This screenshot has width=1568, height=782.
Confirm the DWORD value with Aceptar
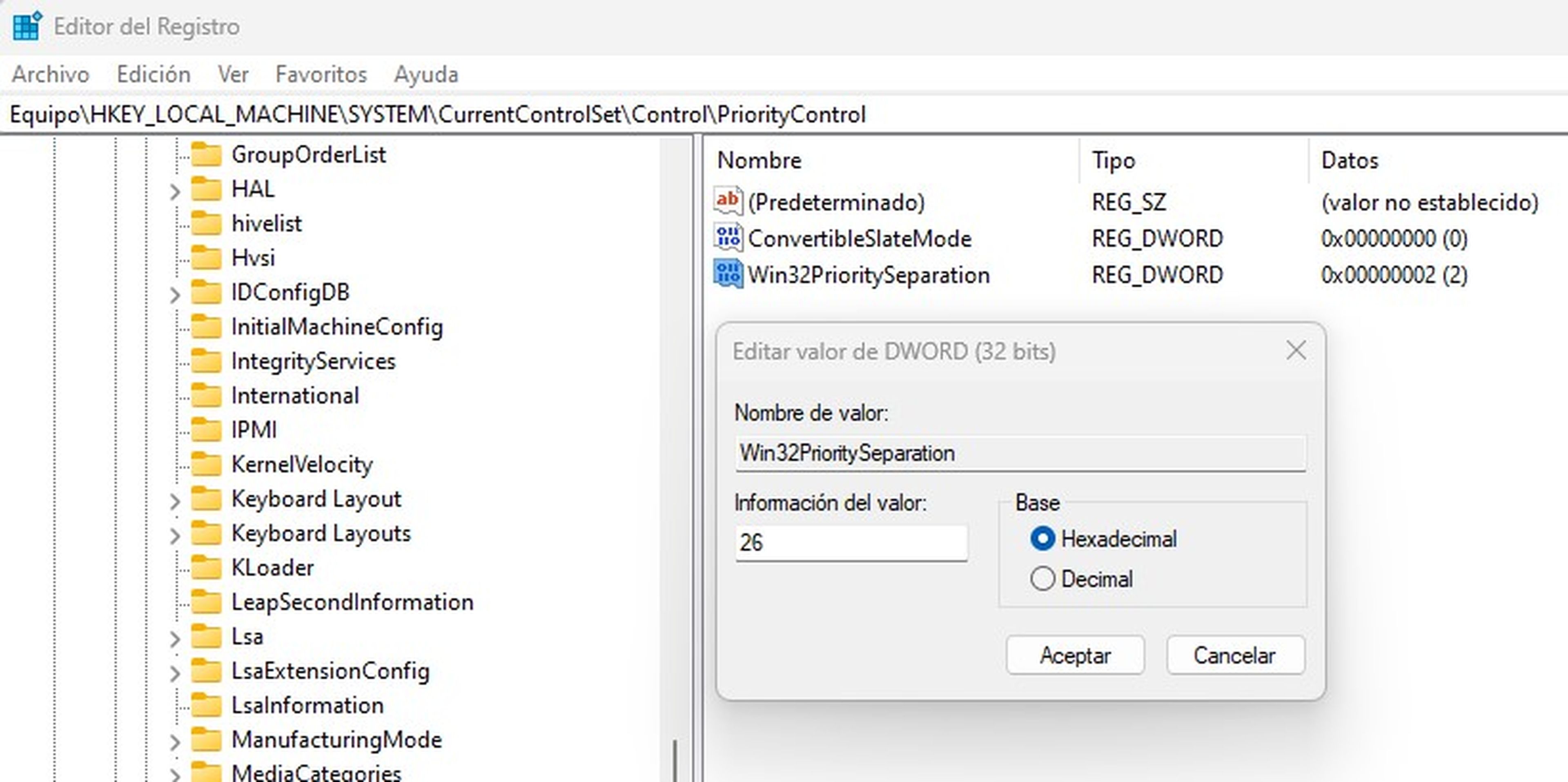click(1075, 655)
